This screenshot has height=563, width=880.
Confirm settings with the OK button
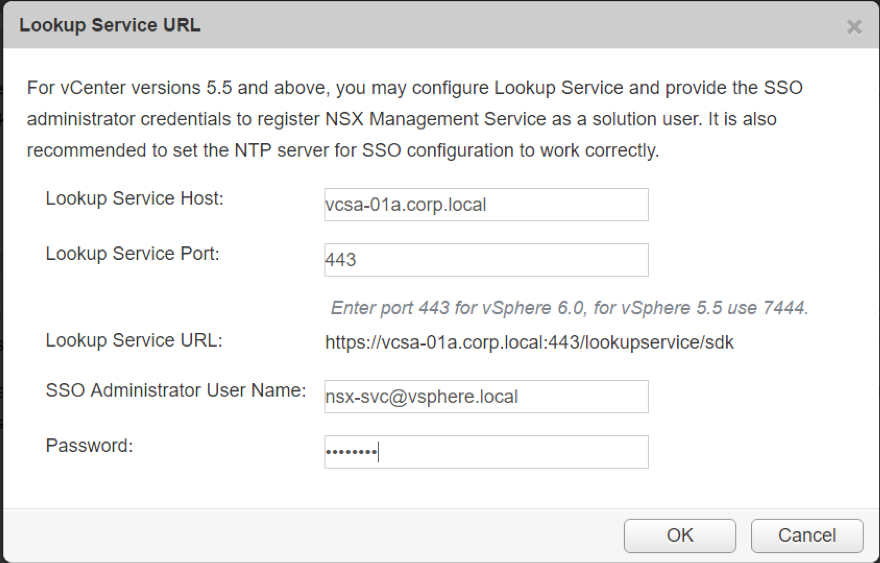point(680,535)
